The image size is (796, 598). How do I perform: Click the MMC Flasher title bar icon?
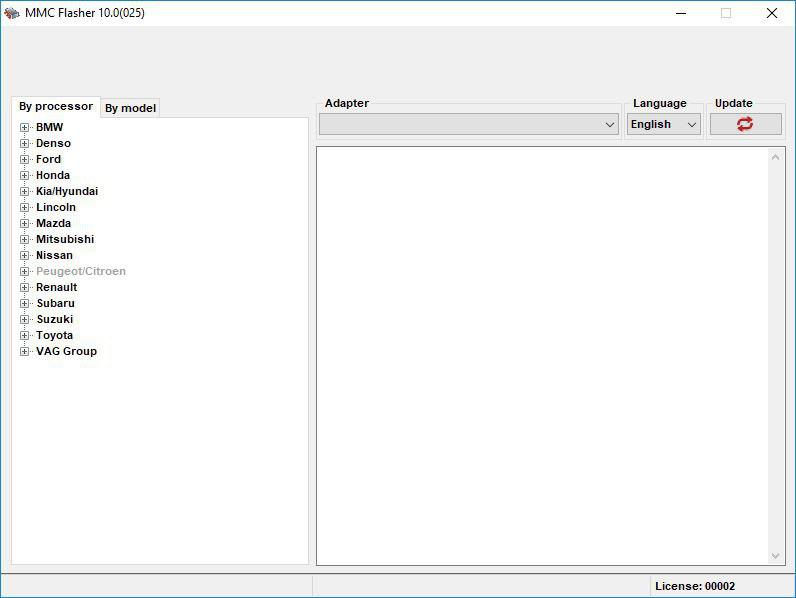tap(11, 13)
